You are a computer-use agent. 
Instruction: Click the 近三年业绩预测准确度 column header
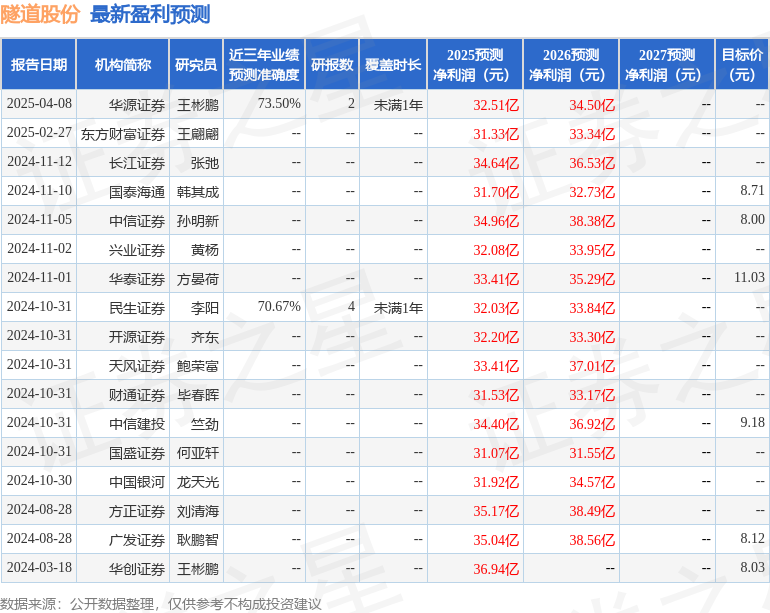[x=264, y=64]
